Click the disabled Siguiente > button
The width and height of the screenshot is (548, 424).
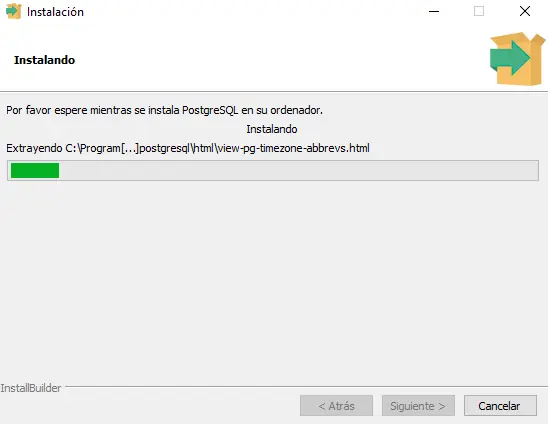(x=418, y=405)
